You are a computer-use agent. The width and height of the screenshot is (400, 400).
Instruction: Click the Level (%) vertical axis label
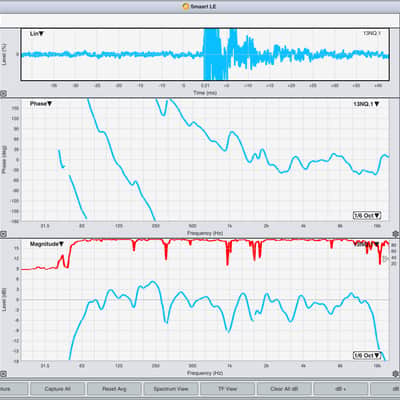tap(4, 54)
